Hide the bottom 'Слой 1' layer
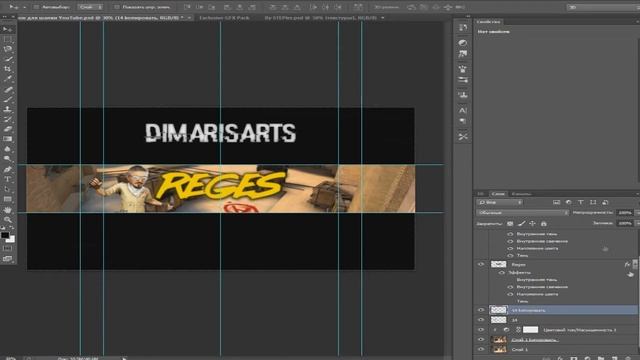 [481, 349]
